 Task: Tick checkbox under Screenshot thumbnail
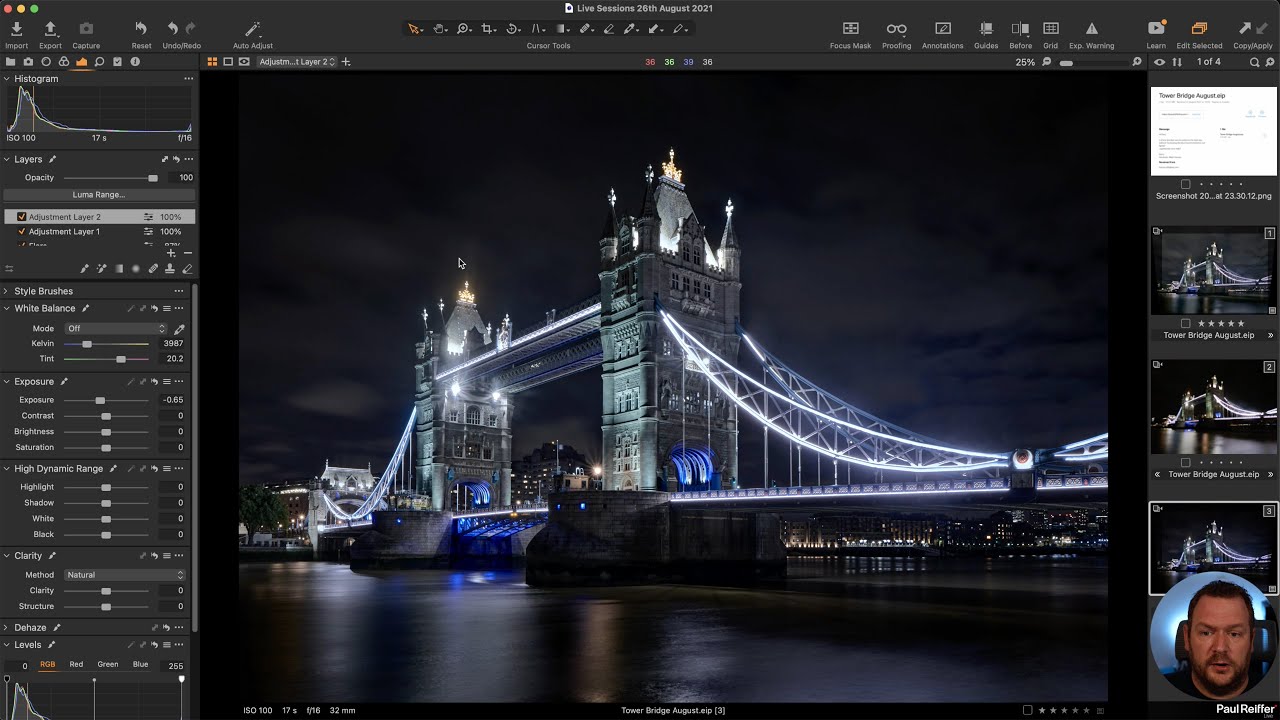pyautogui.click(x=1185, y=184)
